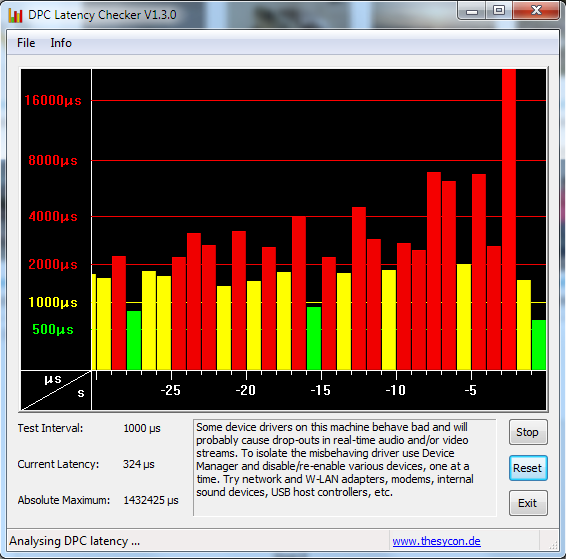Click the Current Latency value 324 µs
566x559 pixels.
click(139, 464)
